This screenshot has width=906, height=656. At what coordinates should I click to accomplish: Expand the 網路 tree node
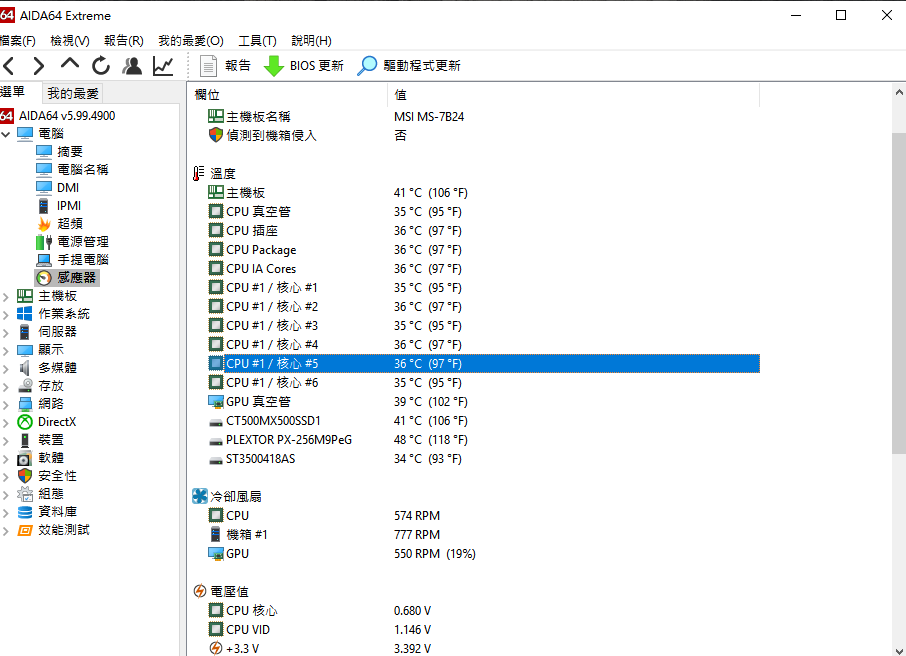(6, 405)
